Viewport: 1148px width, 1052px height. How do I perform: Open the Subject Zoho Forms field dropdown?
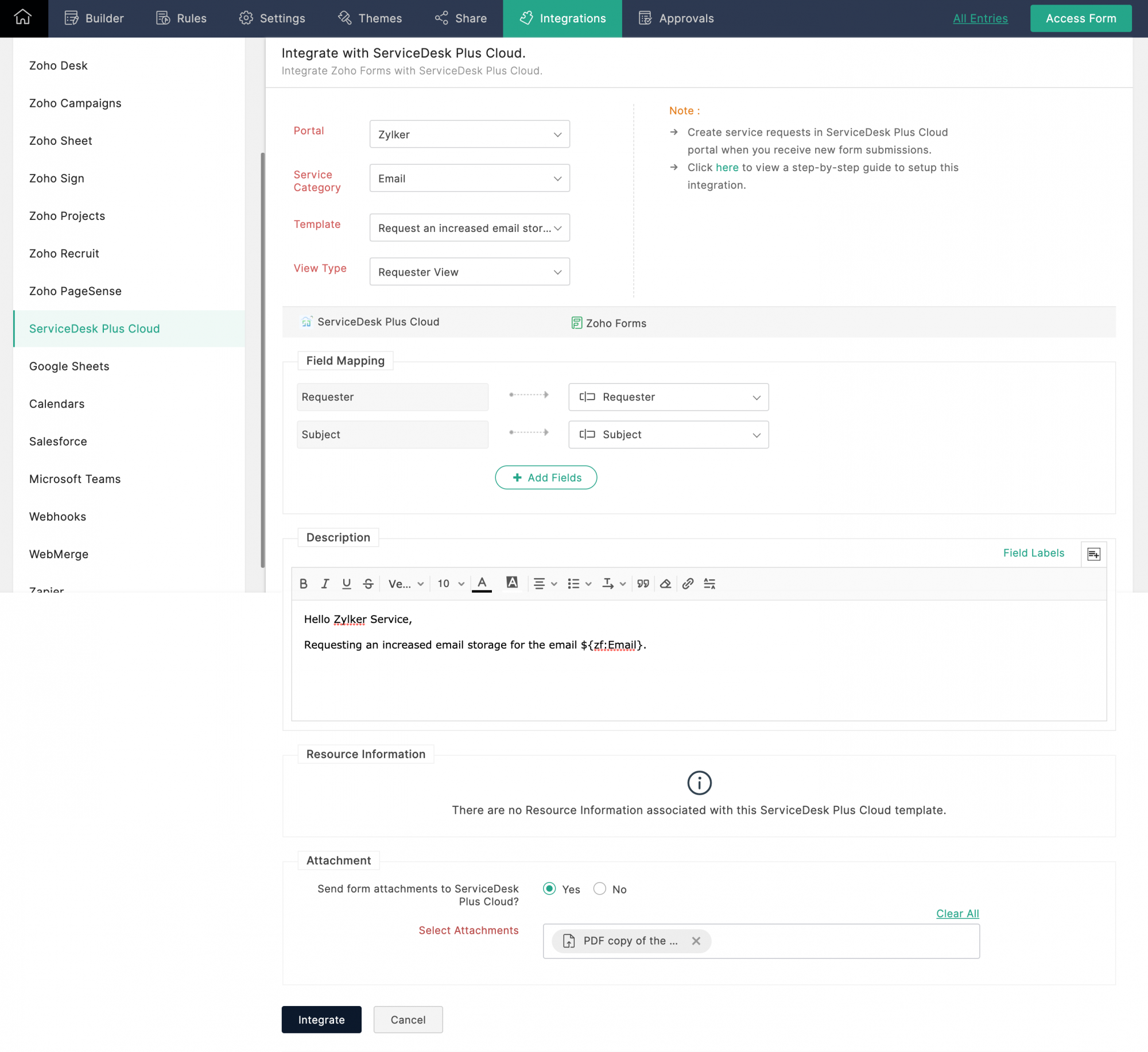[669, 435]
